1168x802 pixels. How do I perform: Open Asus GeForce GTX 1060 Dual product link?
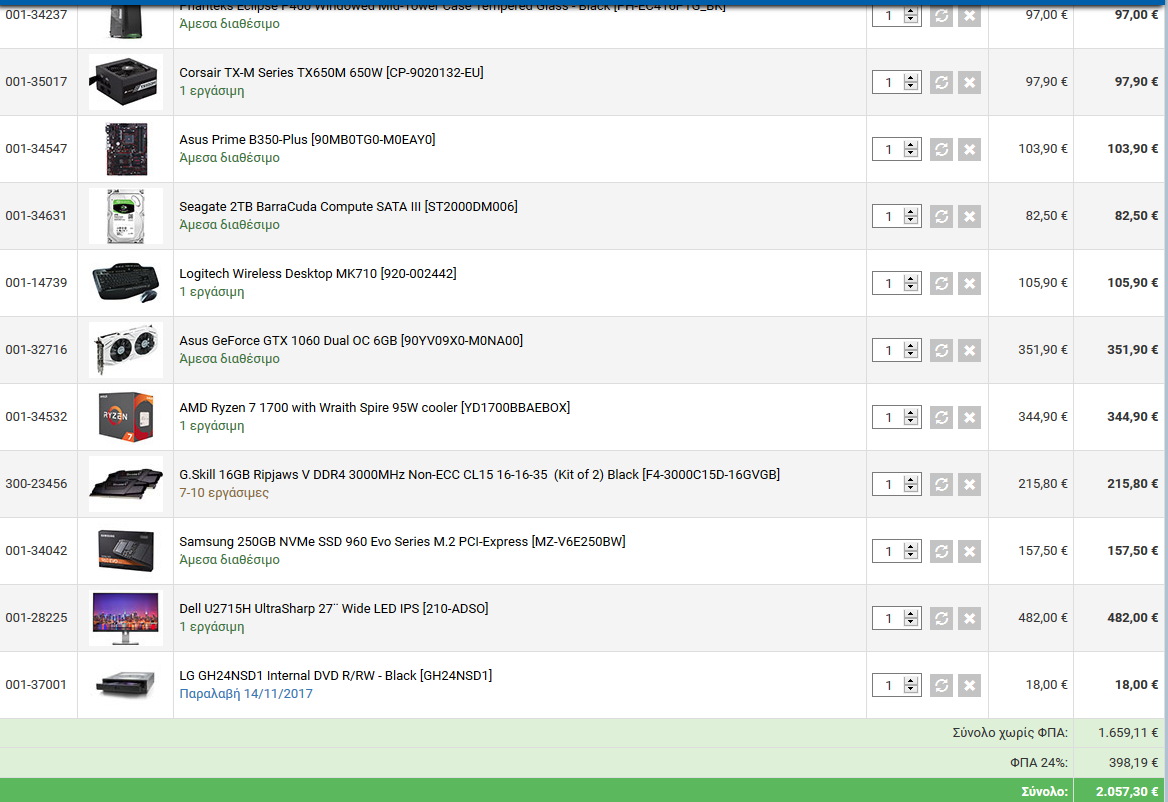click(x=351, y=340)
